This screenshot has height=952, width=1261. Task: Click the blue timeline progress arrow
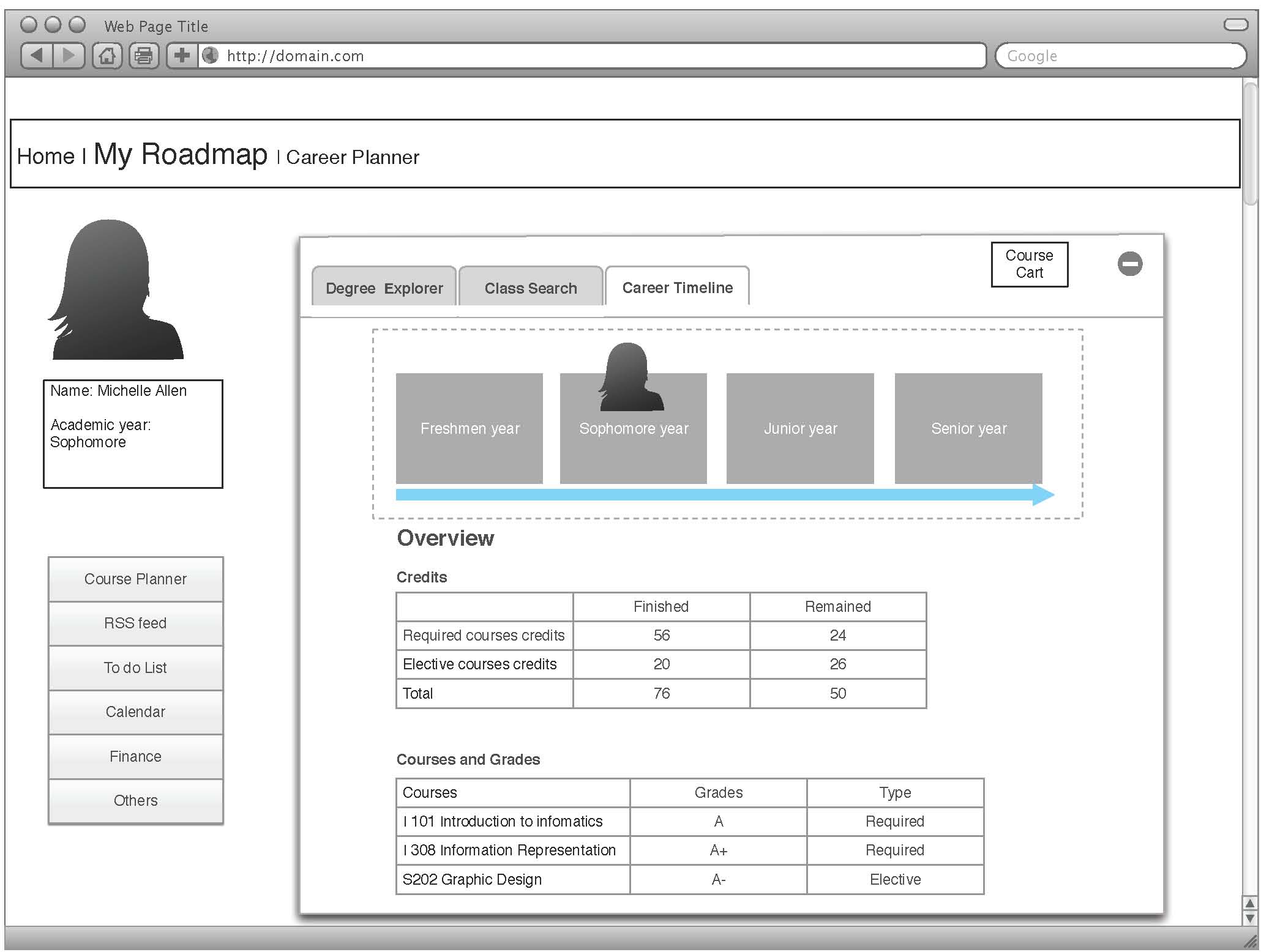click(x=725, y=494)
